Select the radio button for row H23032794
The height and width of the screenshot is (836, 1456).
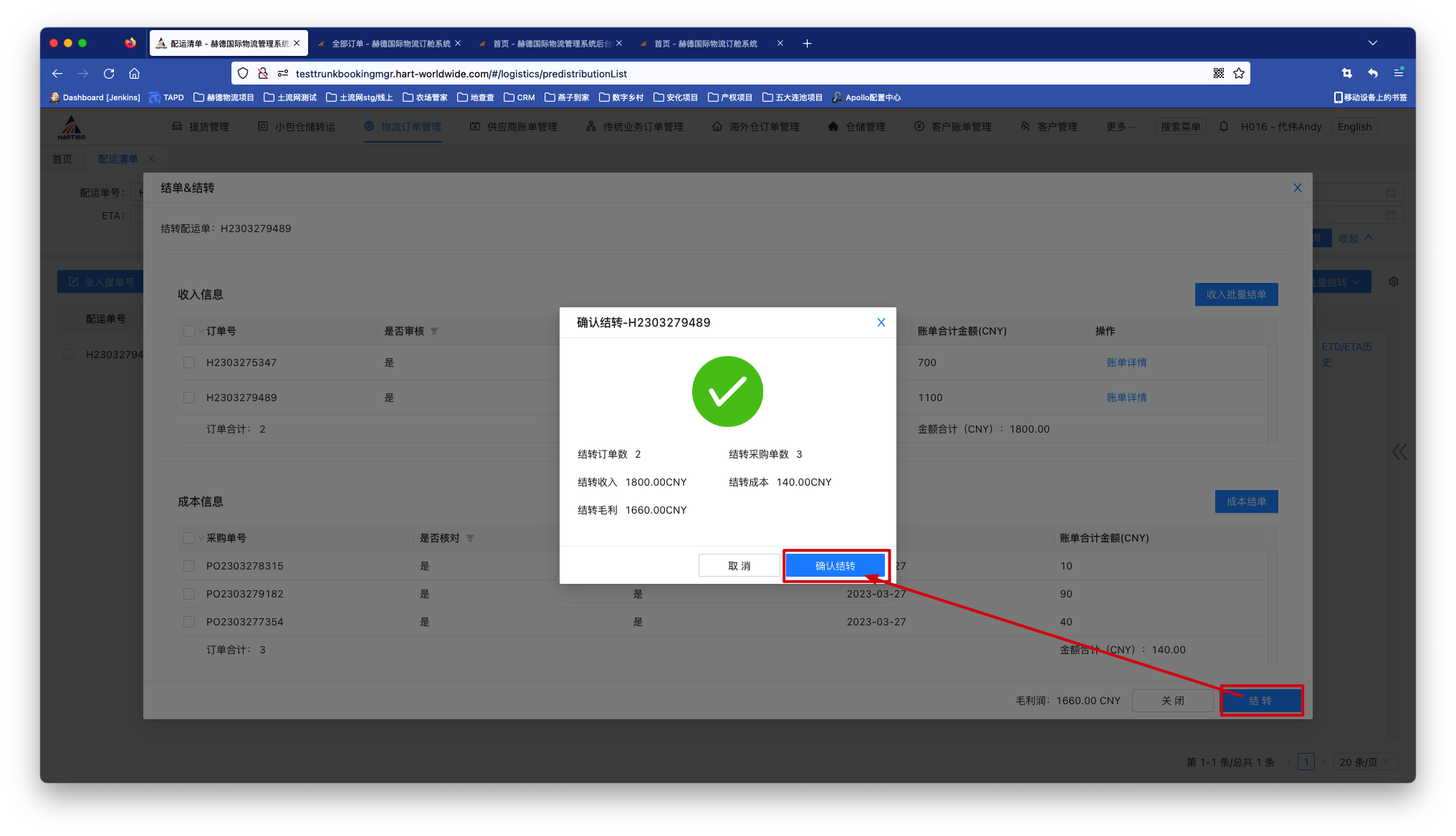(x=69, y=355)
